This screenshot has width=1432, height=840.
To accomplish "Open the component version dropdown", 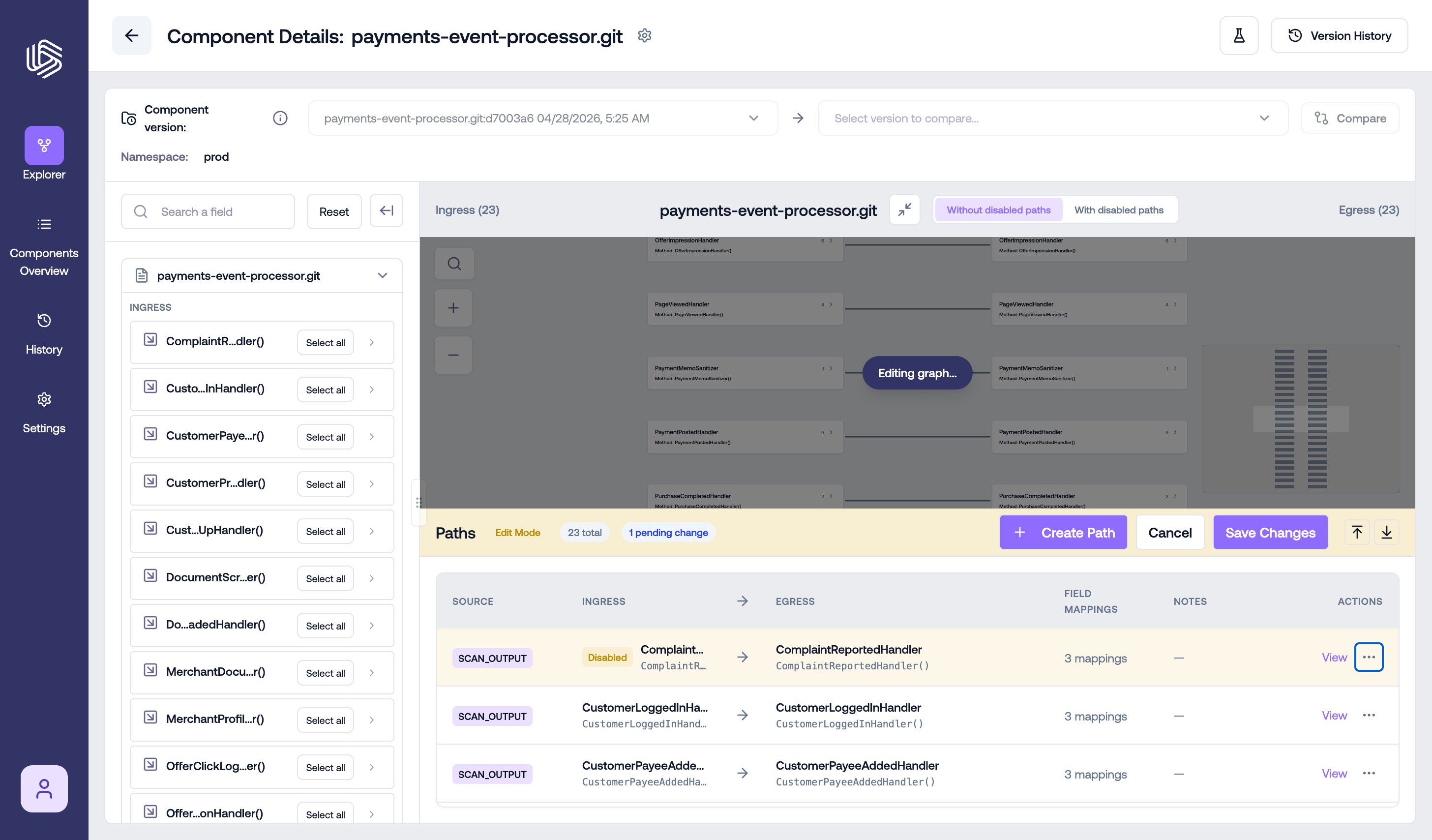I will 542,118.
